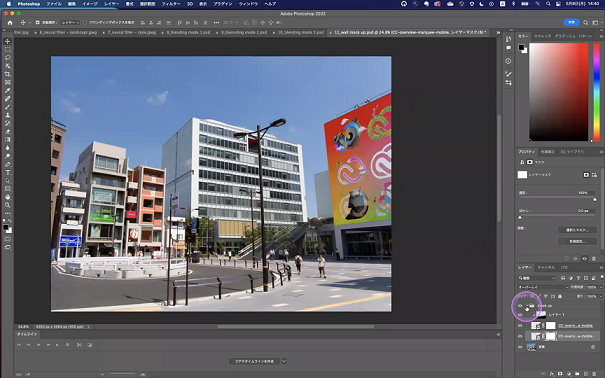Select the Eraser tool
This screenshot has width=605, height=378.
click(x=8, y=132)
